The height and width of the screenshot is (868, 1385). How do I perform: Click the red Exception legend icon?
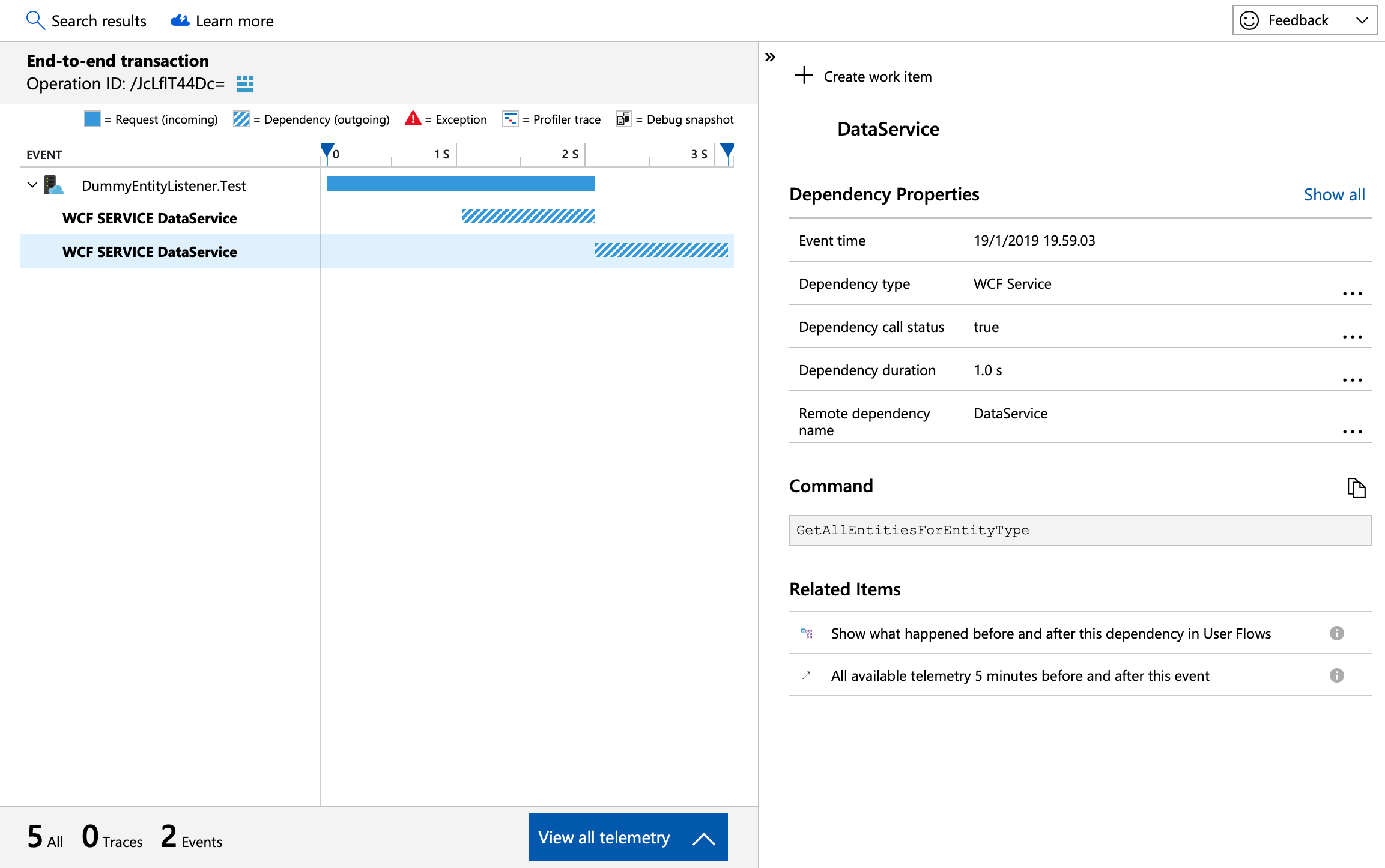413,118
